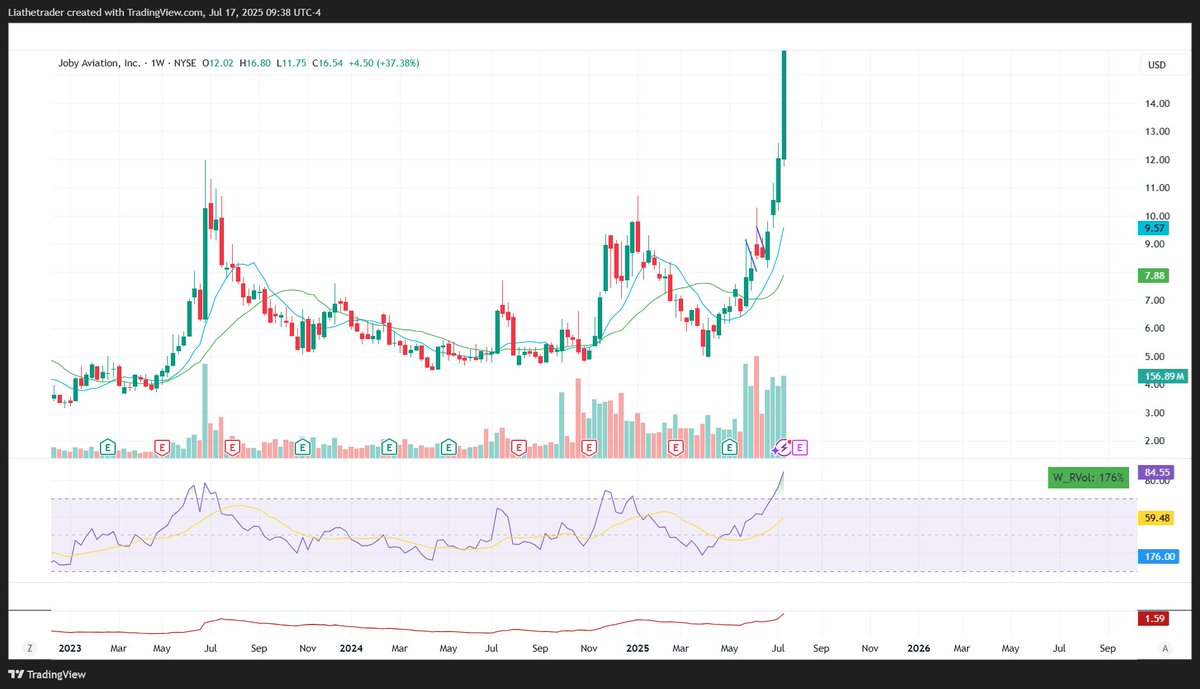The height and width of the screenshot is (689, 1200).
Task: Click the last green volume bar
Action: click(x=785, y=417)
